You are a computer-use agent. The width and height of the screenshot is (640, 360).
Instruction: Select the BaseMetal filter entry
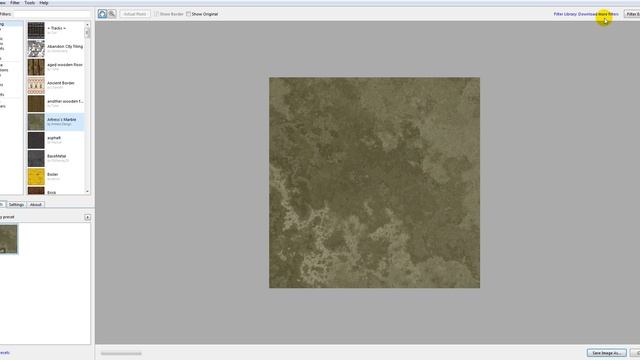tap(56, 158)
